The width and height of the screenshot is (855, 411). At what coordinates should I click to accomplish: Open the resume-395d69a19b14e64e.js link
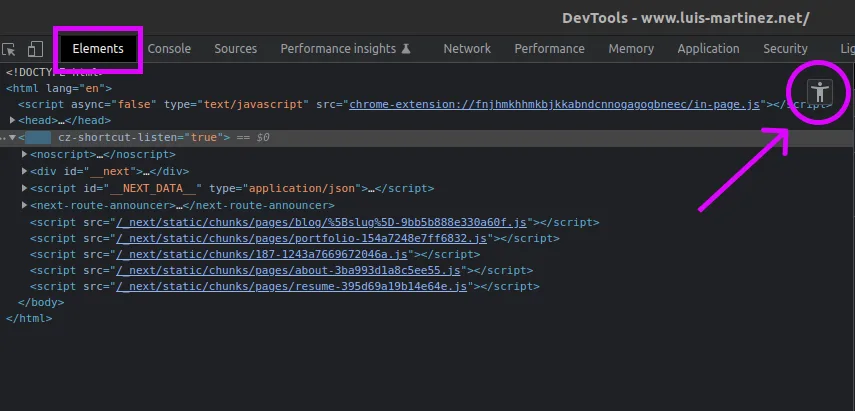[x=292, y=286]
